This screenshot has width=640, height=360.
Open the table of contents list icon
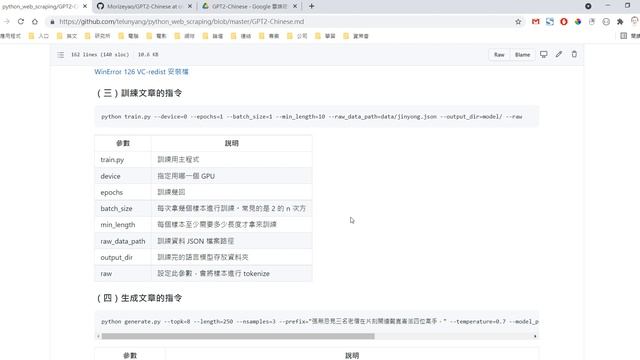[60, 54]
